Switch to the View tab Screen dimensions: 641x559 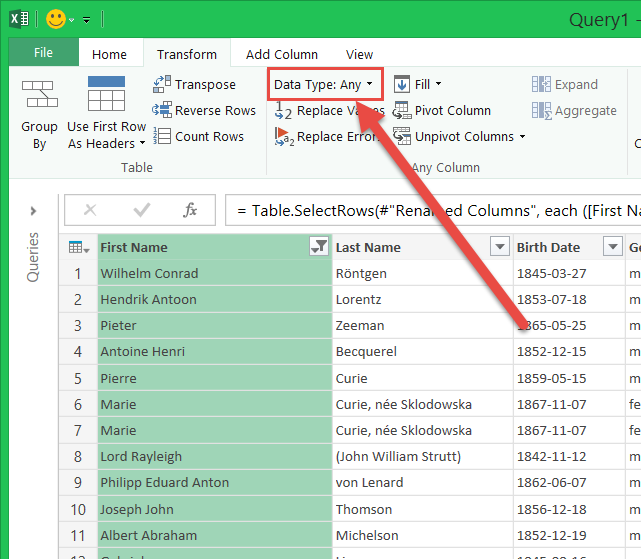point(359,55)
